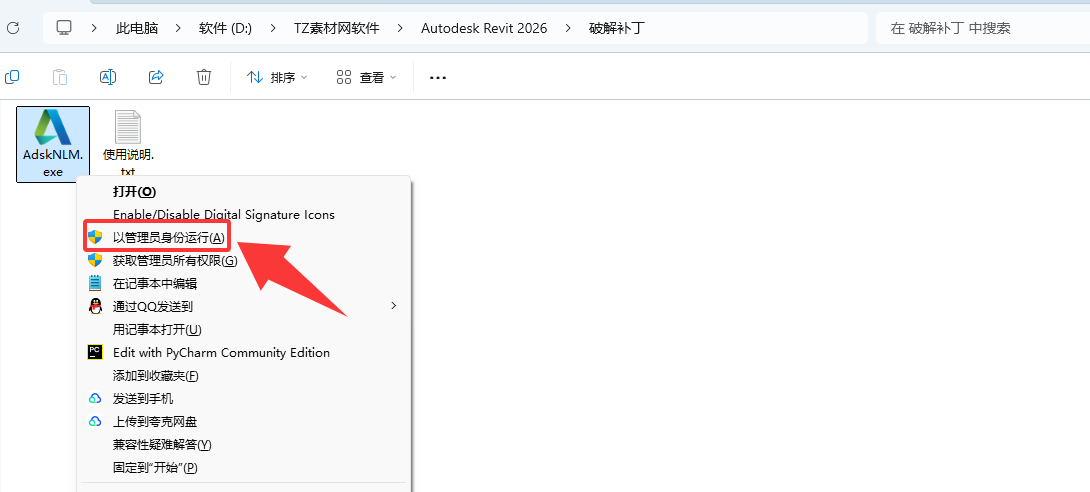Click notepad icon beside 在记事本中编辑

point(95,283)
